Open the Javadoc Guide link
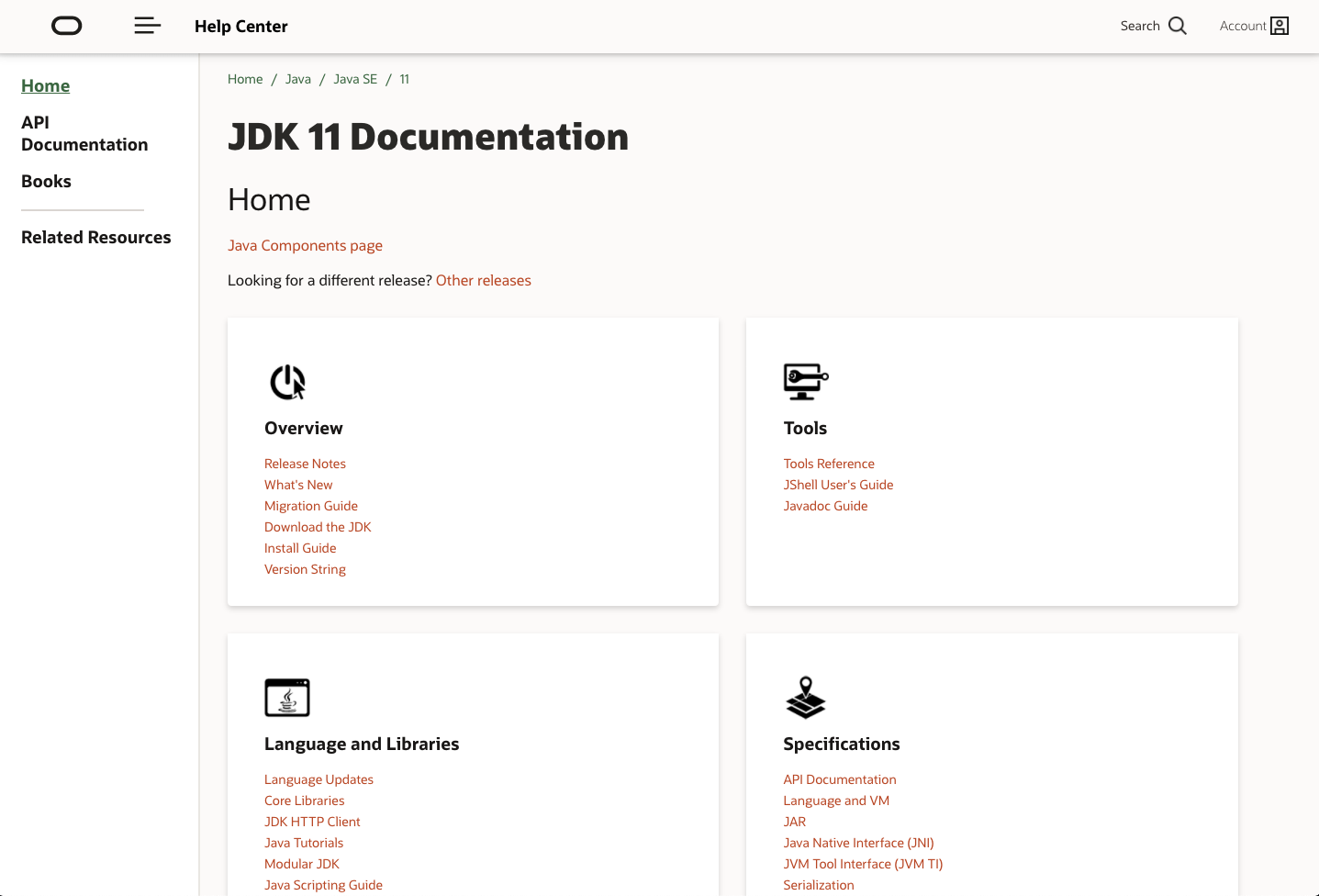The image size is (1319, 896). pos(825,506)
